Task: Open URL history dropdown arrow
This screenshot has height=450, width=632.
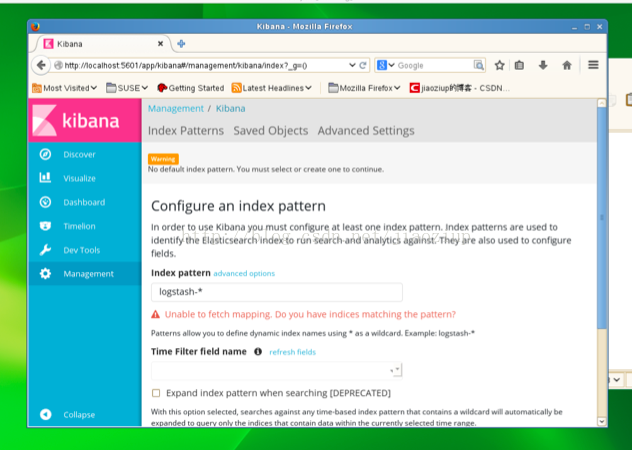Action: point(352,65)
